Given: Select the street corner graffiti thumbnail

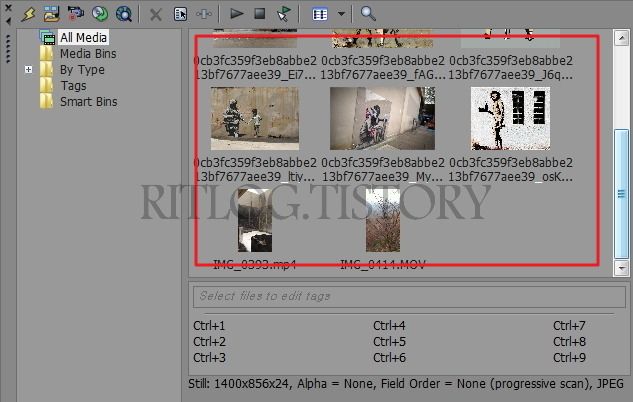Looking at the screenshot, I should tap(382, 118).
